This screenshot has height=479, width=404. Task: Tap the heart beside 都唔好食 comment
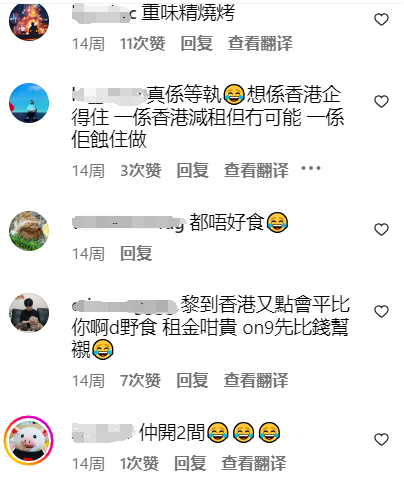coord(381,229)
